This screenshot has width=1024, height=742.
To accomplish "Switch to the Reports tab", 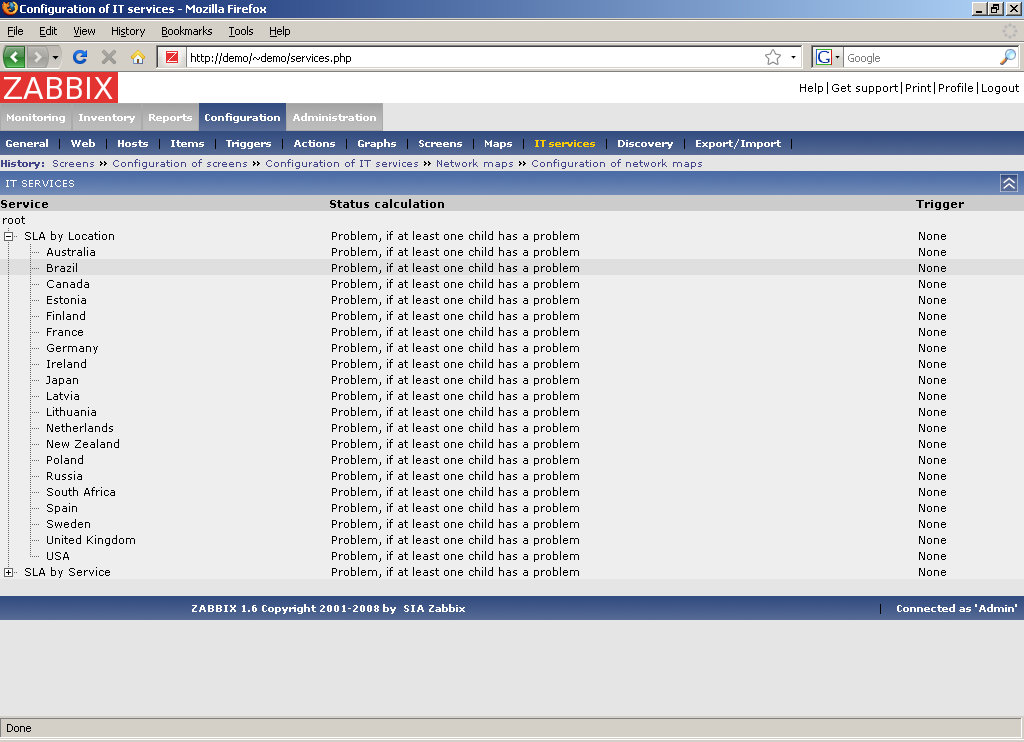I will point(170,118).
